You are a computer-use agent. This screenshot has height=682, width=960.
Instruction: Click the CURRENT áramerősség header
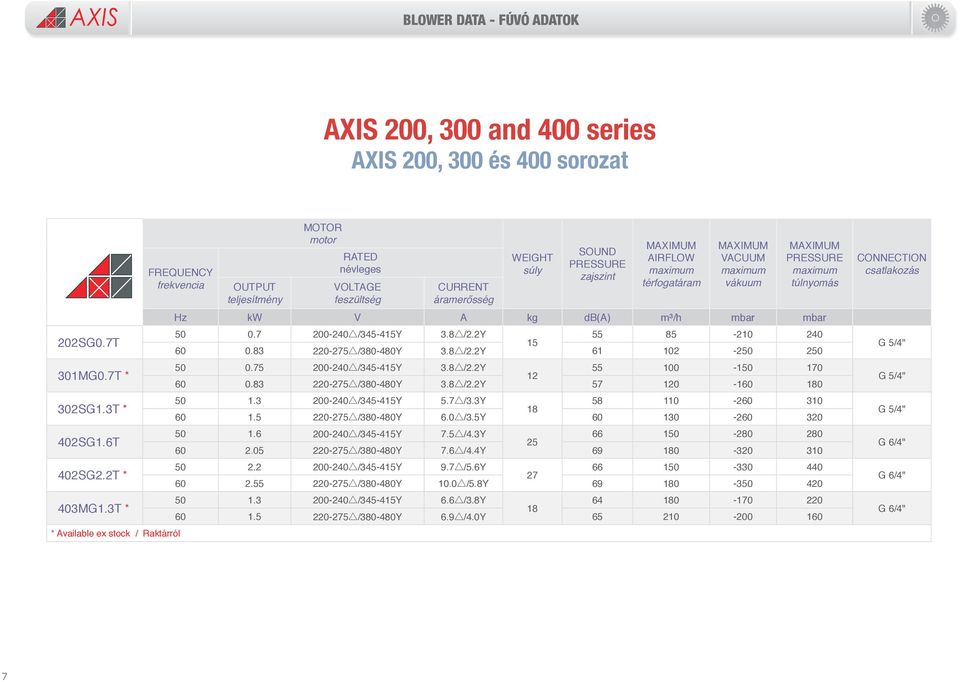pos(463,293)
